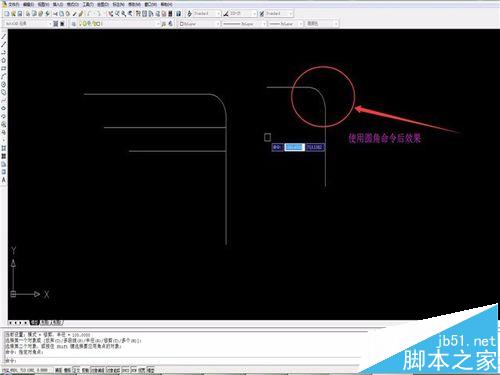Click the coordinate readout in status bar
Viewport: 500px width, 375px height.
25,370
